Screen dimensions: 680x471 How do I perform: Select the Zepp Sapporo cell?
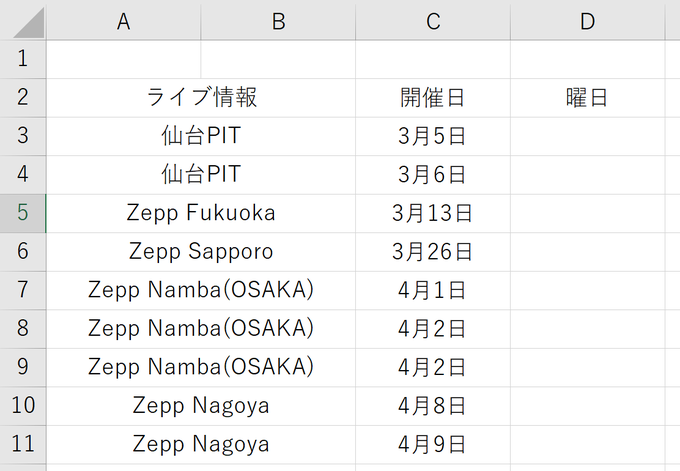pyautogui.click(x=201, y=251)
